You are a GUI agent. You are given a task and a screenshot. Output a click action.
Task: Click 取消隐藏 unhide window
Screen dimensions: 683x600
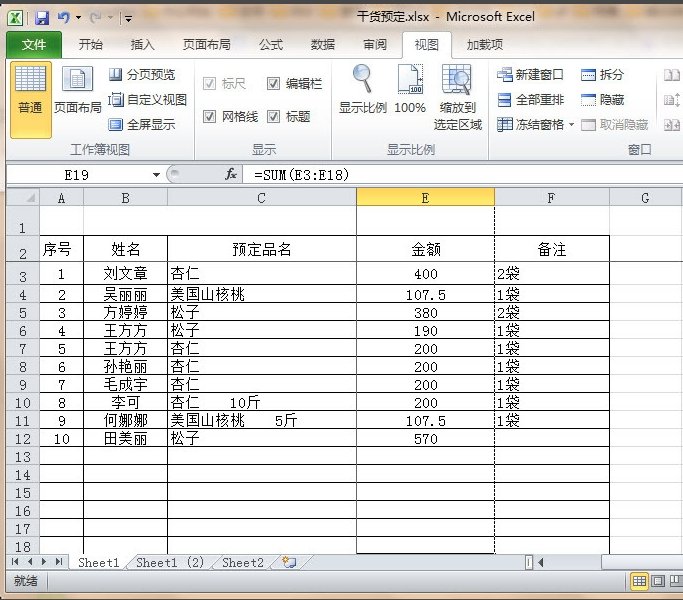615,125
